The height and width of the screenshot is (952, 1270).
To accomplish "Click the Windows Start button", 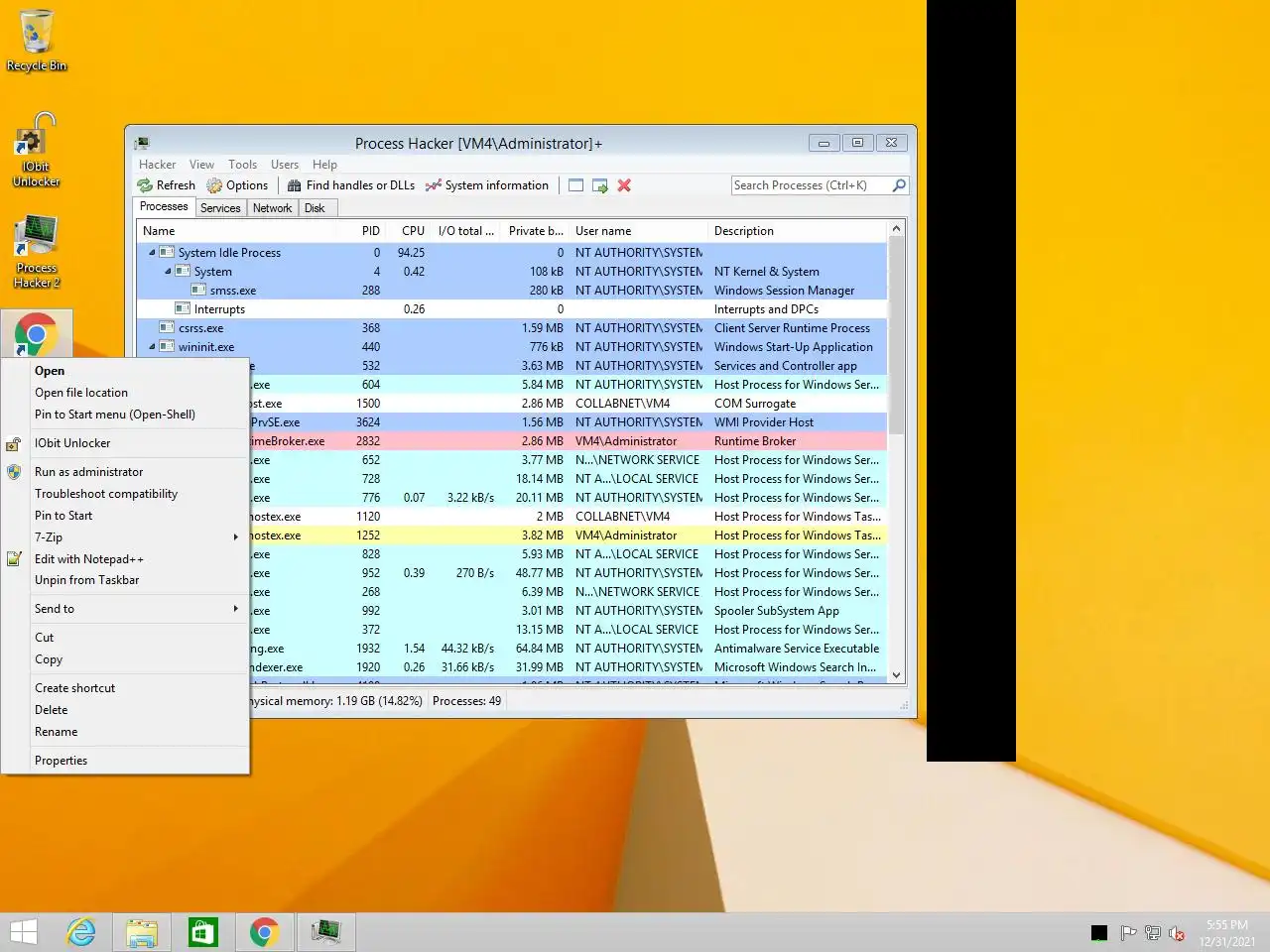I will click(24, 932).
